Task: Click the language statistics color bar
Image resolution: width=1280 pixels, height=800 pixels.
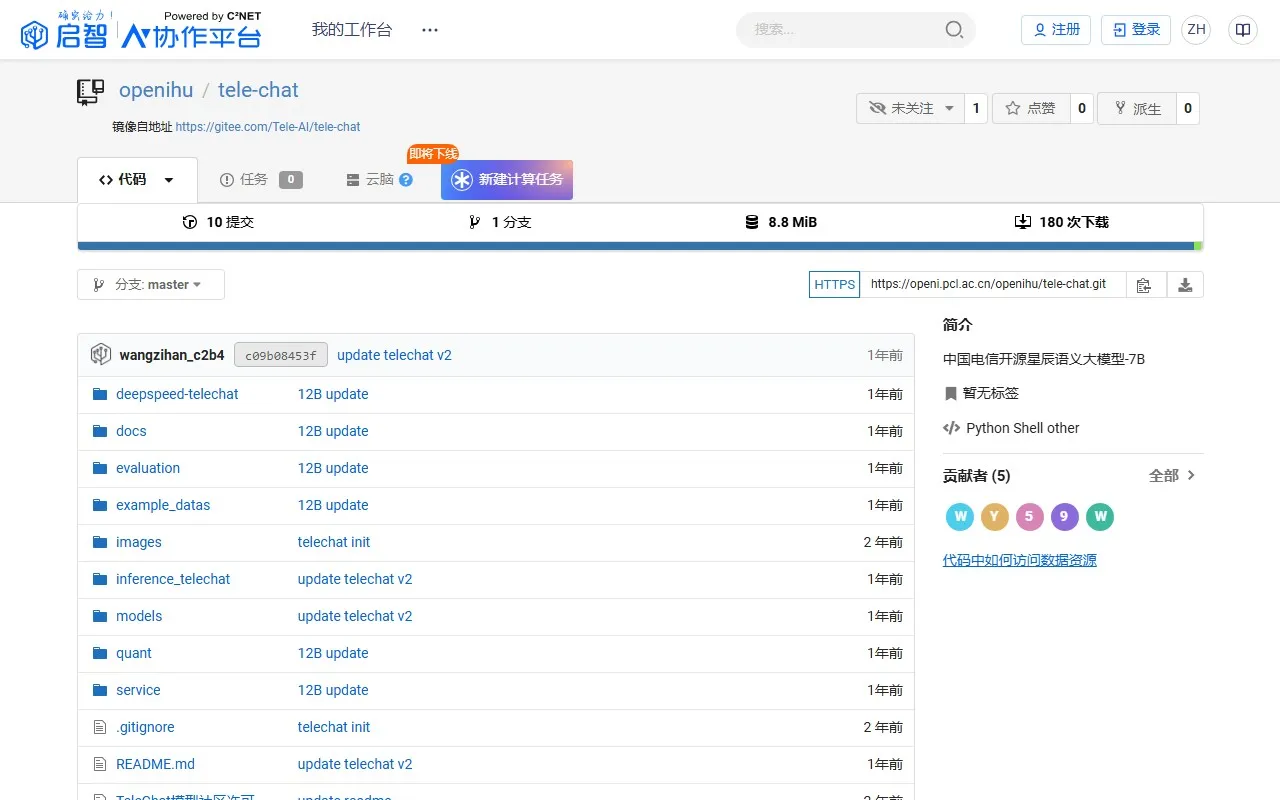Action: tap(640, 246)
